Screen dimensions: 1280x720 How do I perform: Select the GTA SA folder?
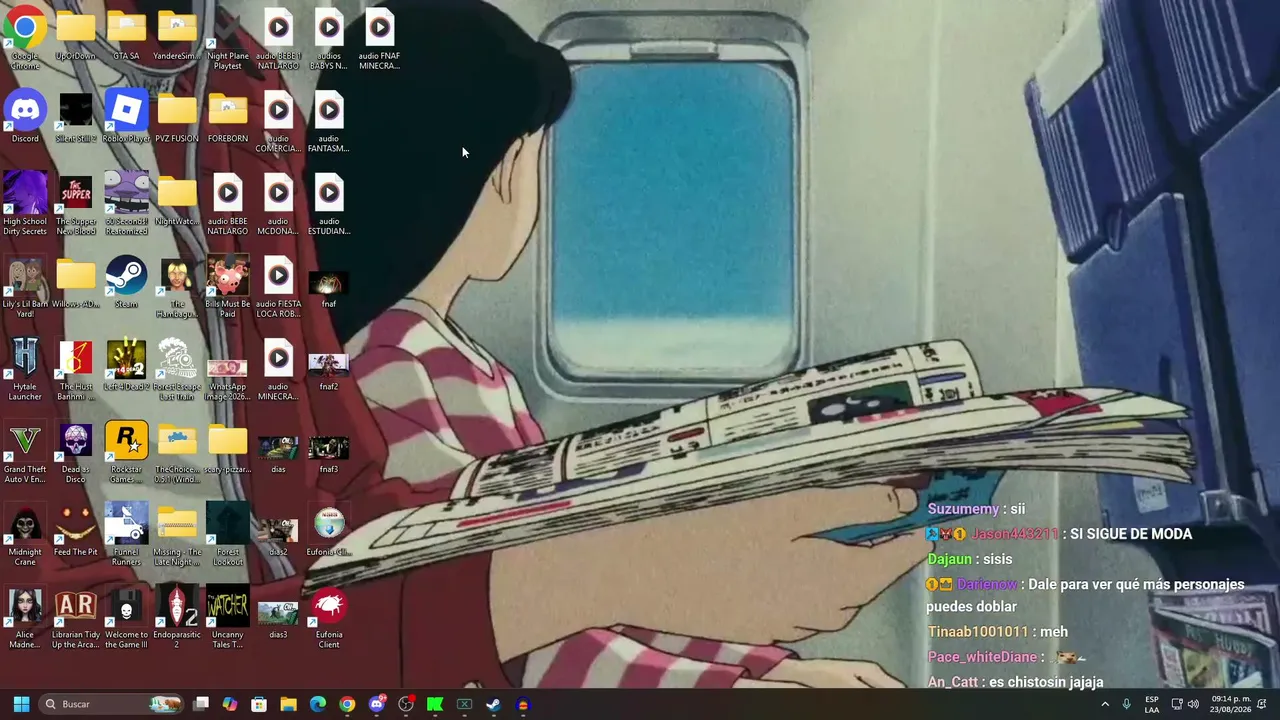(x=126, y=35)
